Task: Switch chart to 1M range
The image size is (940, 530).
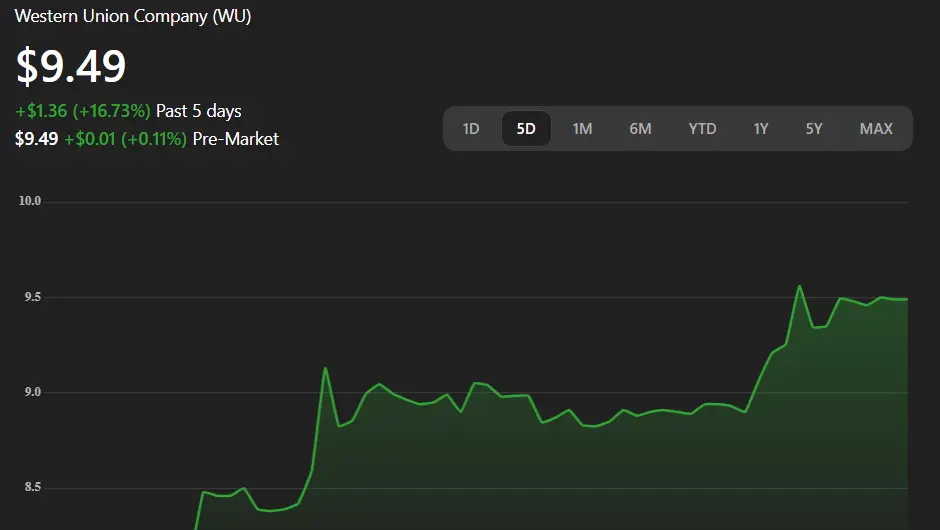Action: [x=582, y=129]
